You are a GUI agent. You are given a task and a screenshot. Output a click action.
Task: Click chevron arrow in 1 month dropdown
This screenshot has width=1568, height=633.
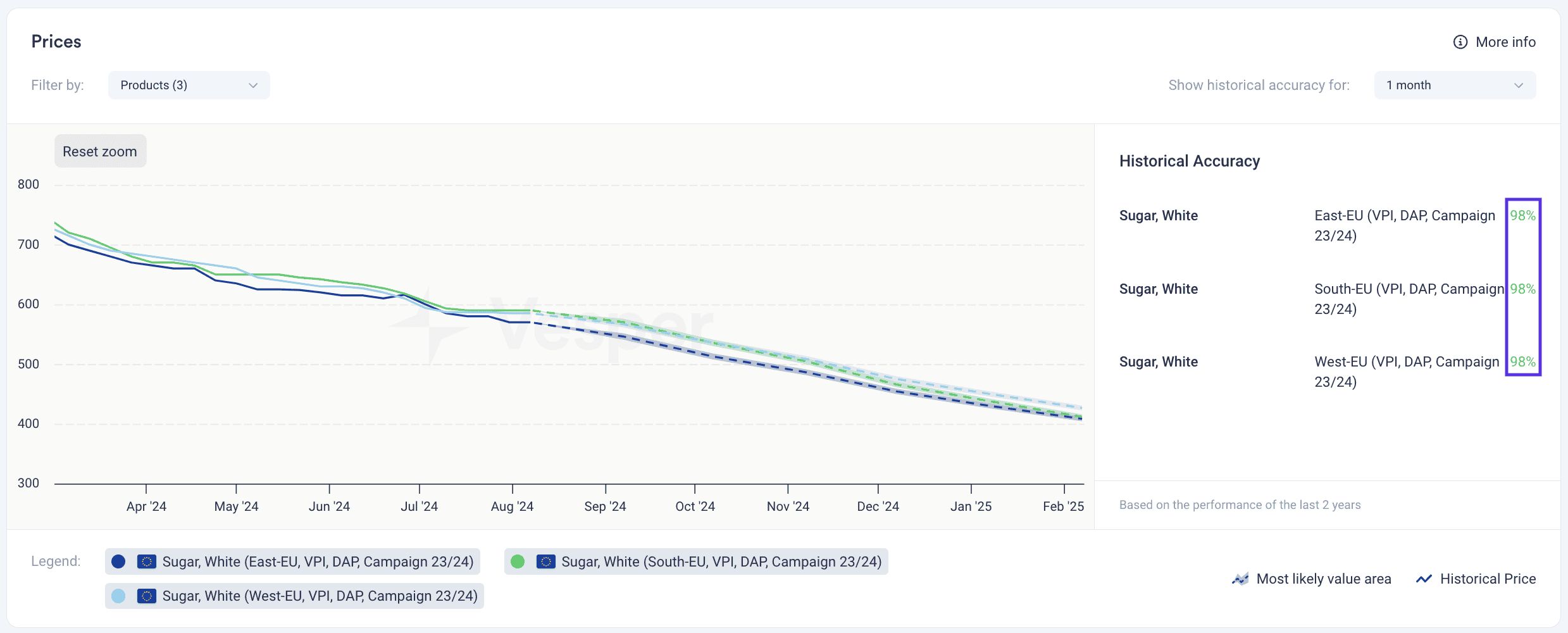pyautogui.click(x=1519, y=85)
